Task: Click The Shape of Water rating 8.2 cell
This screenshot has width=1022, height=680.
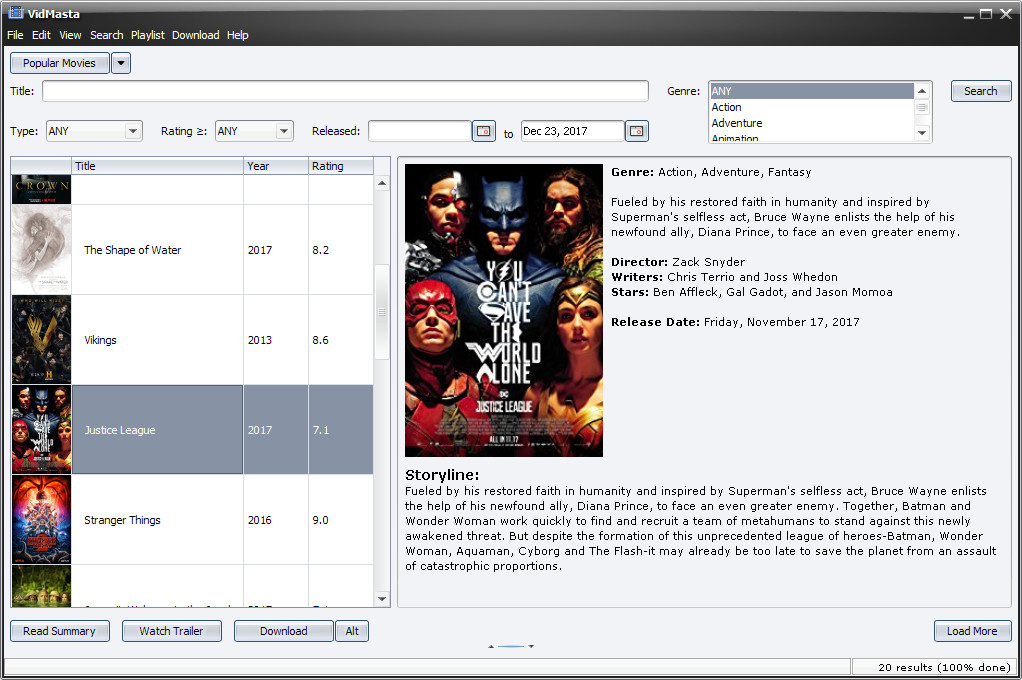Action: click(341, 250)
